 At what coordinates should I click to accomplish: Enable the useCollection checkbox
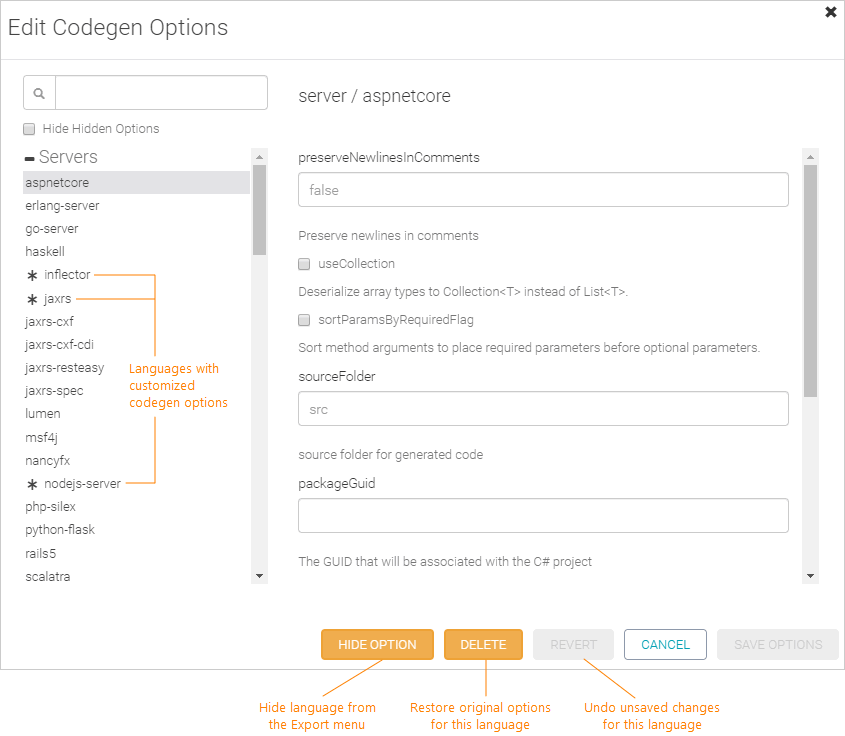[x=304, y=264]
